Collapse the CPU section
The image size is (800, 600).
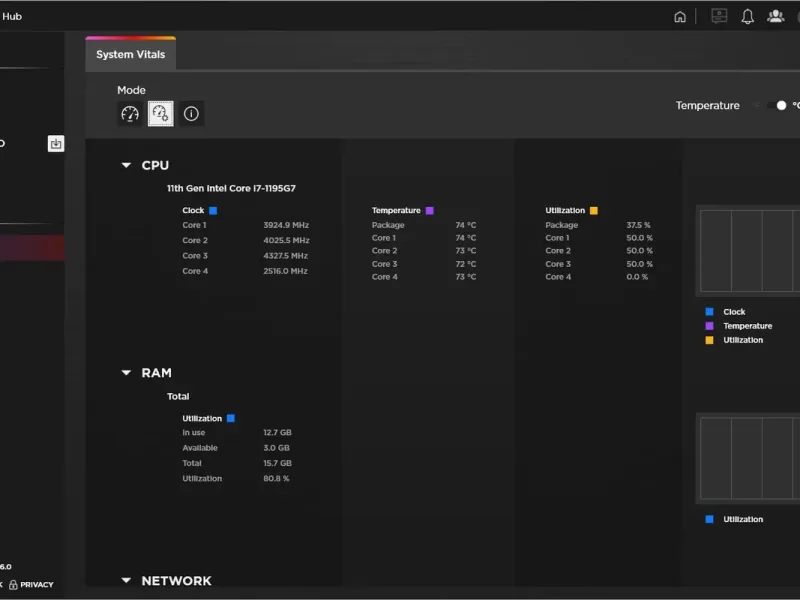(126, 165)
